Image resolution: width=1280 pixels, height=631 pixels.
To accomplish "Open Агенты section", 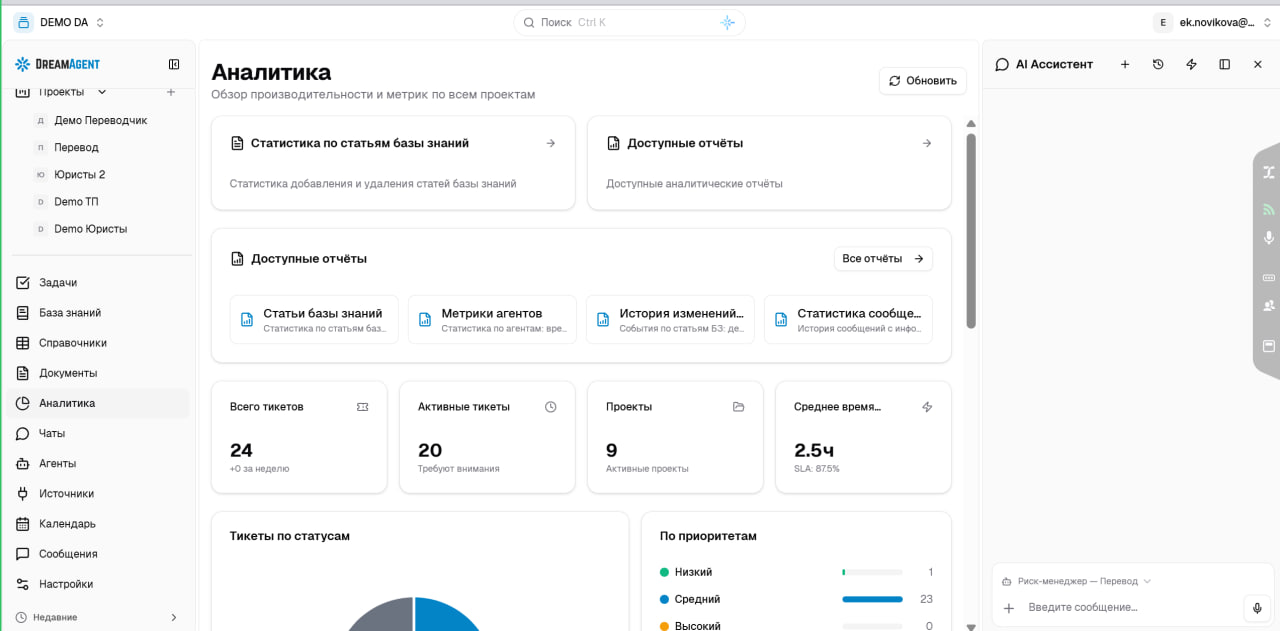I will click(98, 463).
